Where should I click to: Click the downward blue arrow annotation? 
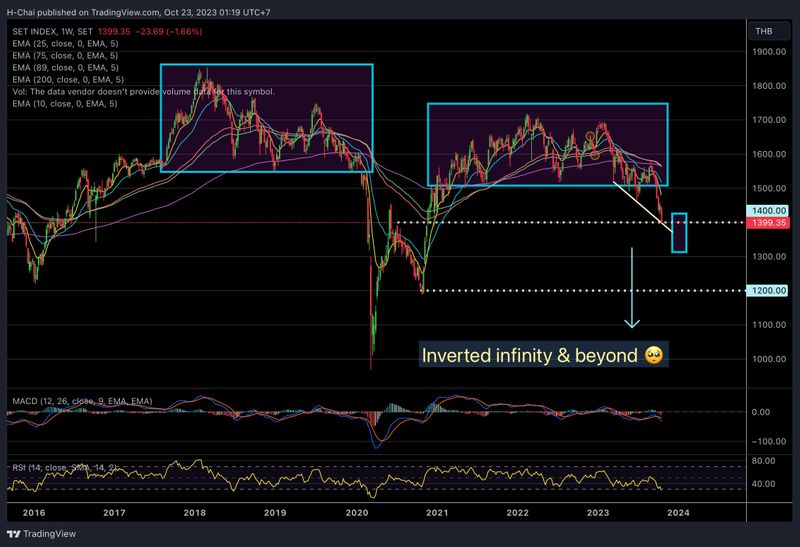point(632,290)
